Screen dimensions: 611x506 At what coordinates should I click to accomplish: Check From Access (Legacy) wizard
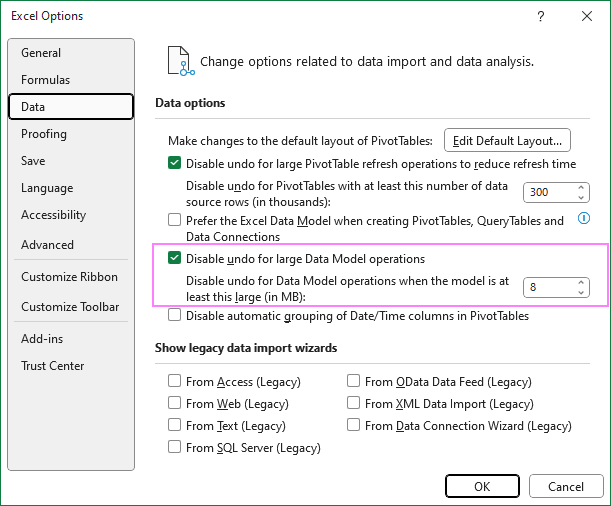(x=175, y=381)
